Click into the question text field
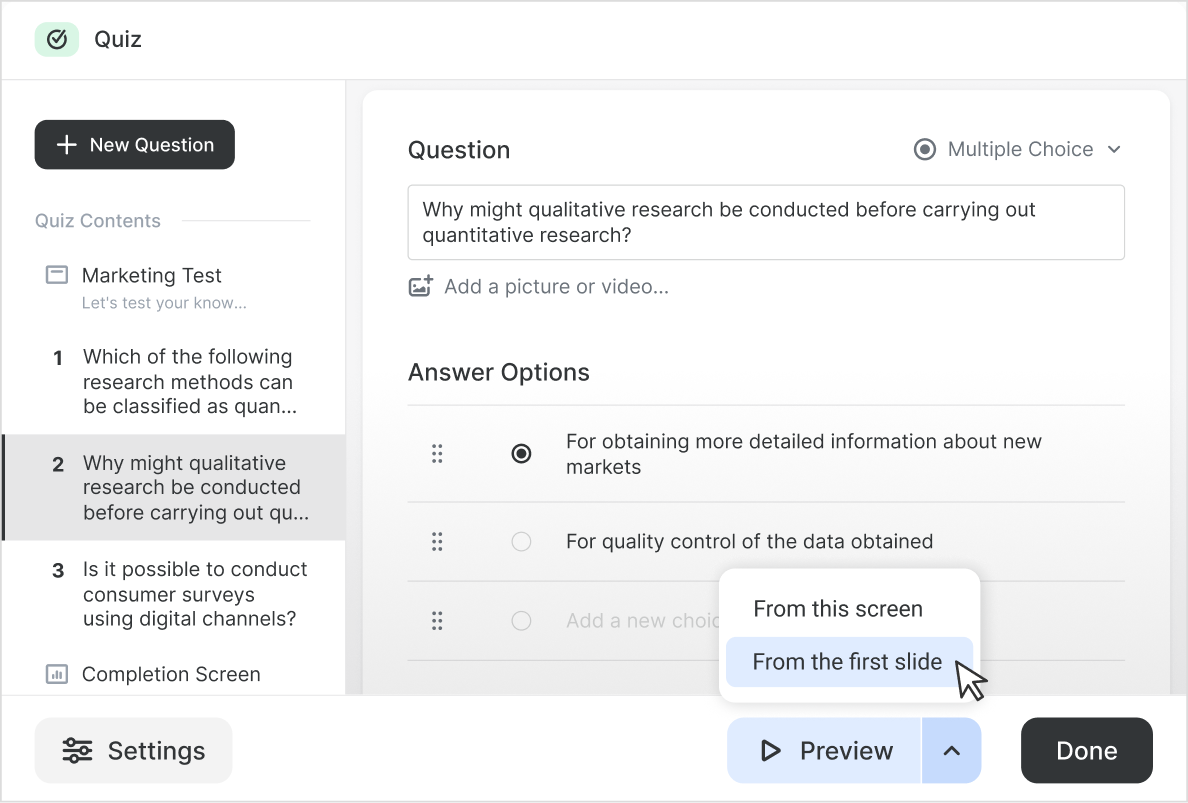 click(765, 222)
